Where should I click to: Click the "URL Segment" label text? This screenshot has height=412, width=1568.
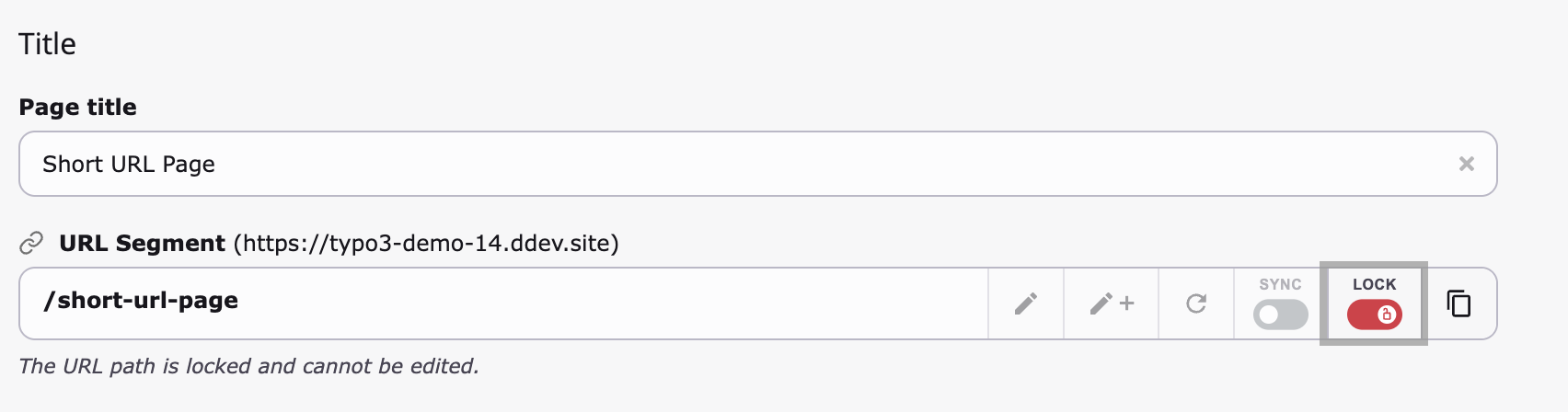(142, 244)
